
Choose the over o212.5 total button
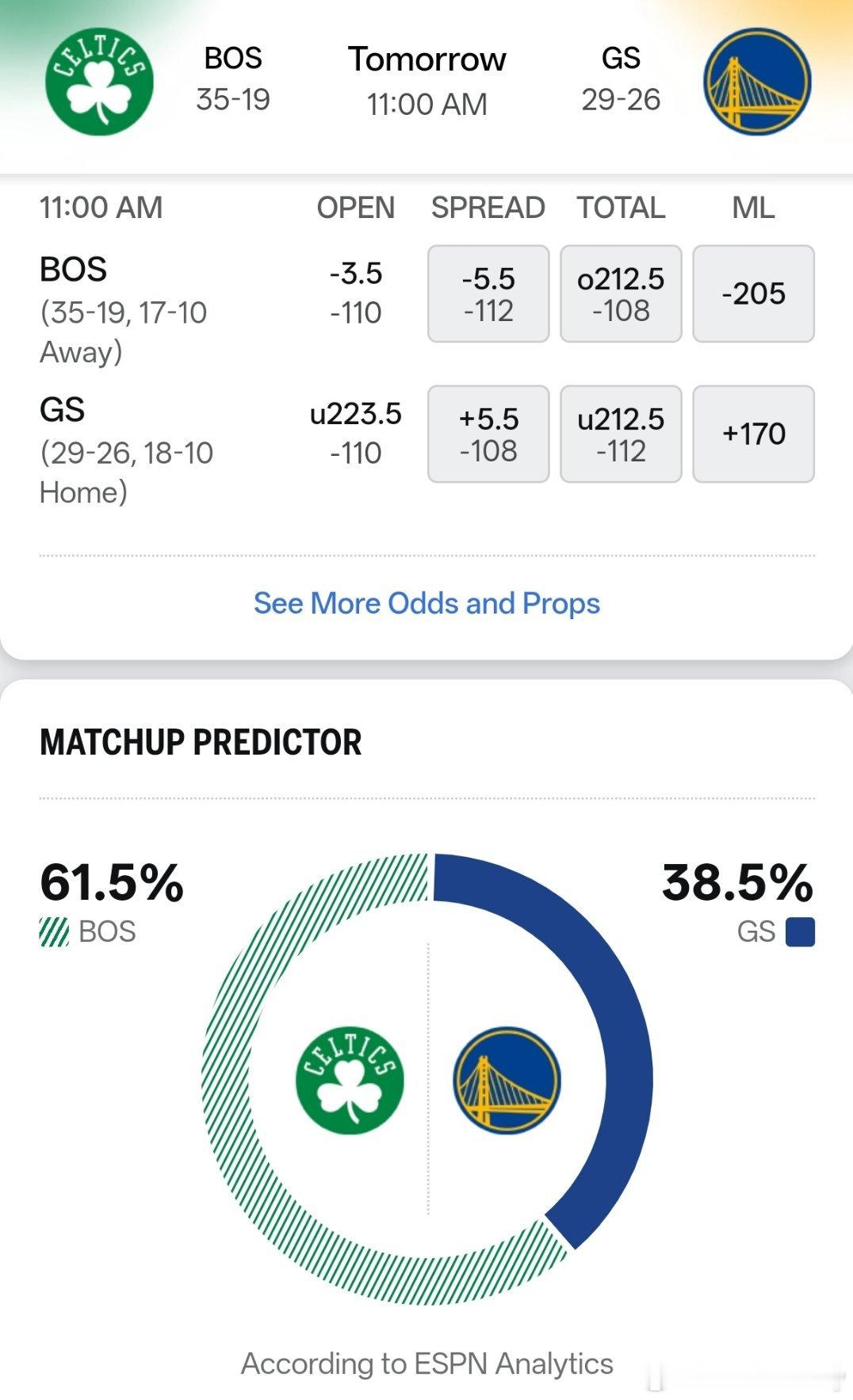[621, 294]
